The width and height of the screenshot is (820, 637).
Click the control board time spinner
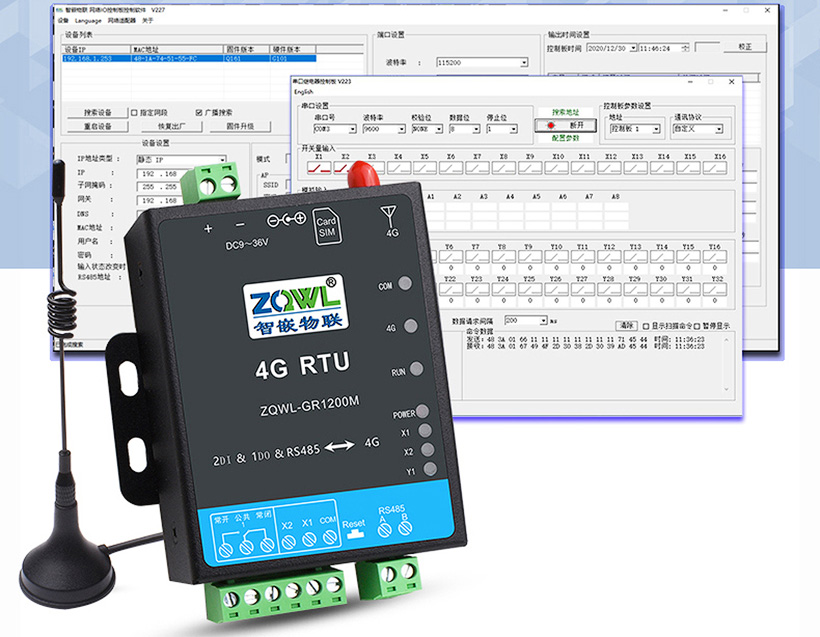(x=684, y=47)
